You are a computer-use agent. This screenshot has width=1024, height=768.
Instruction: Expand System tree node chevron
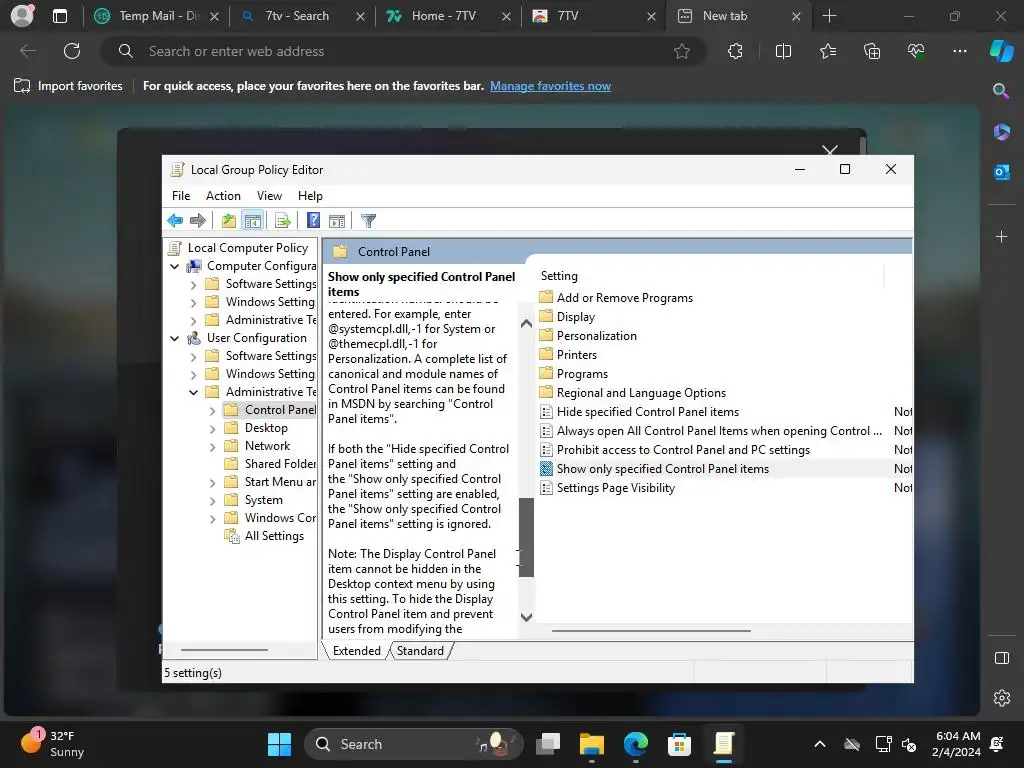212,502
